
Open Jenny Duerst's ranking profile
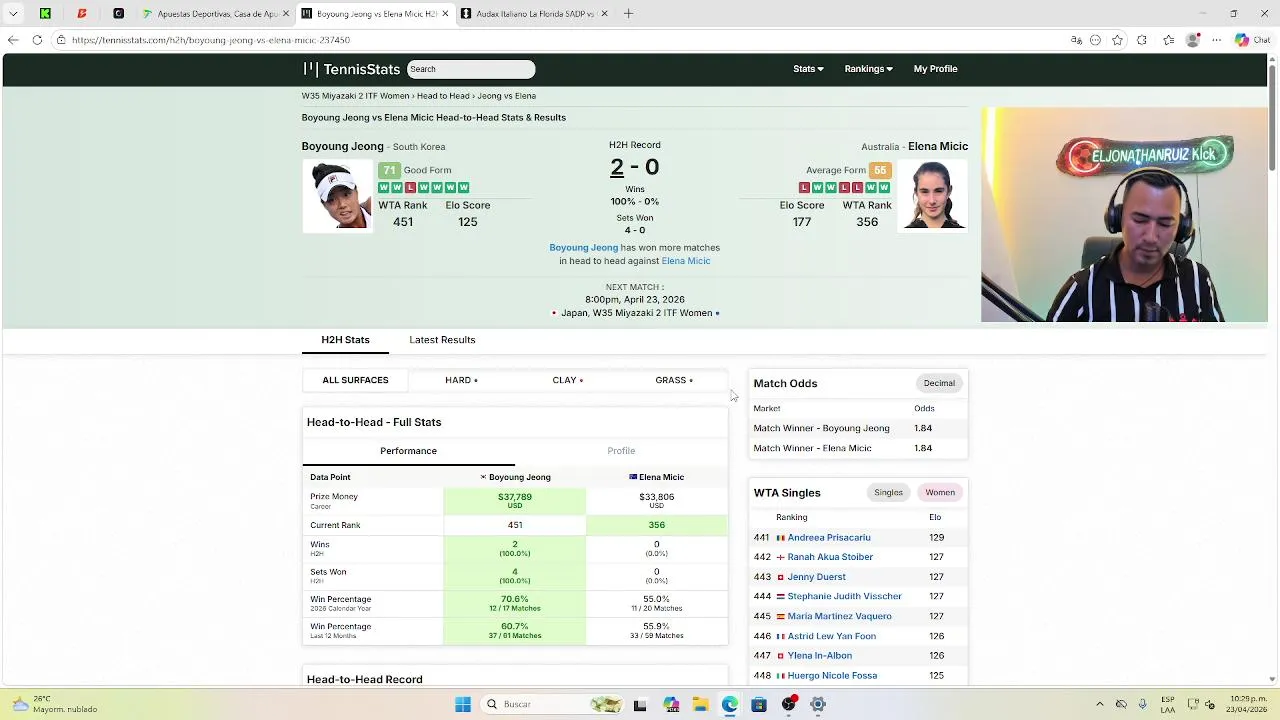point(816,577)
